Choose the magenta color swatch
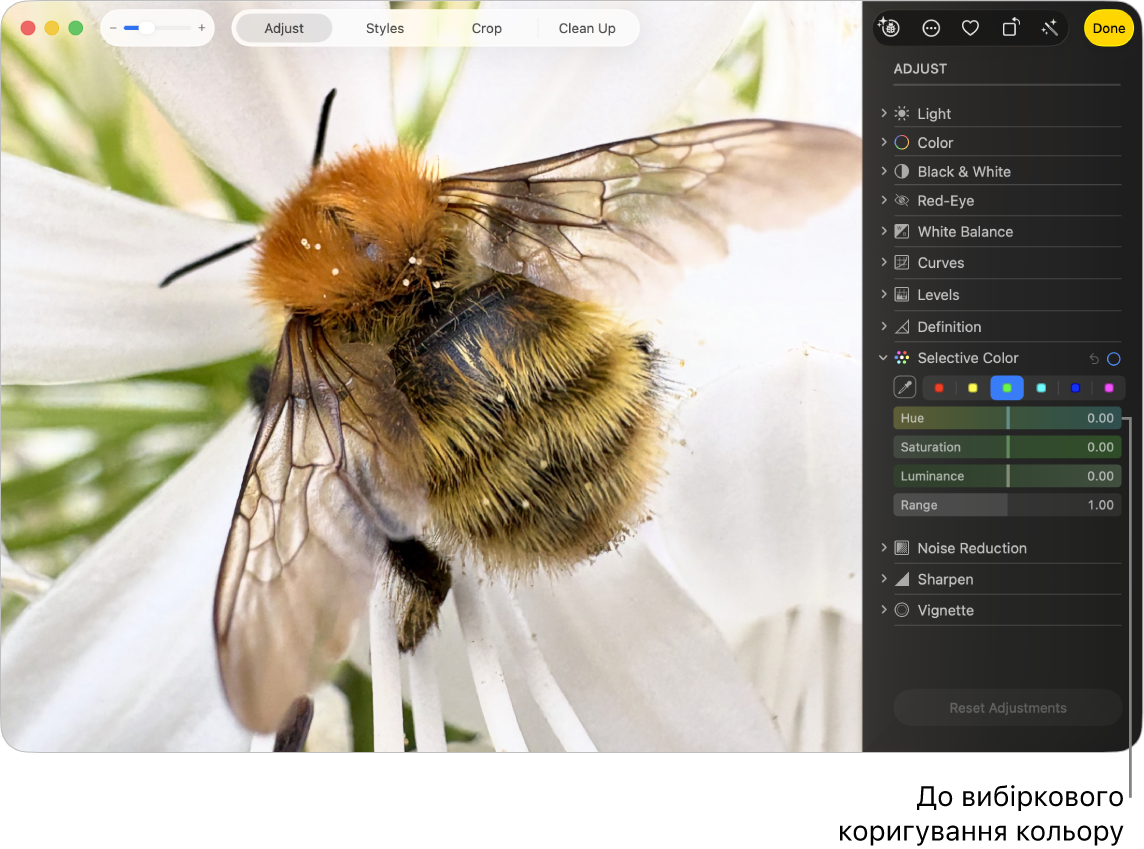 1108,388
